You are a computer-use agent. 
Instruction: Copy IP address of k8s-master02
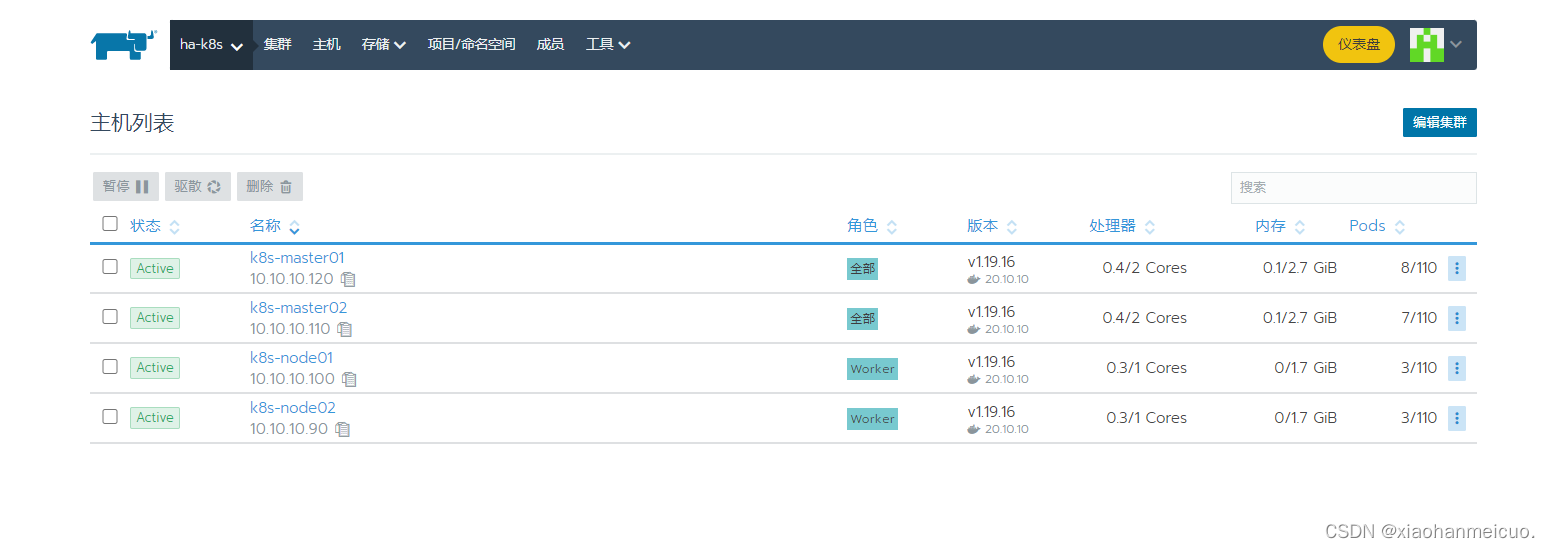pyautogui.click(x=345, y=329)
